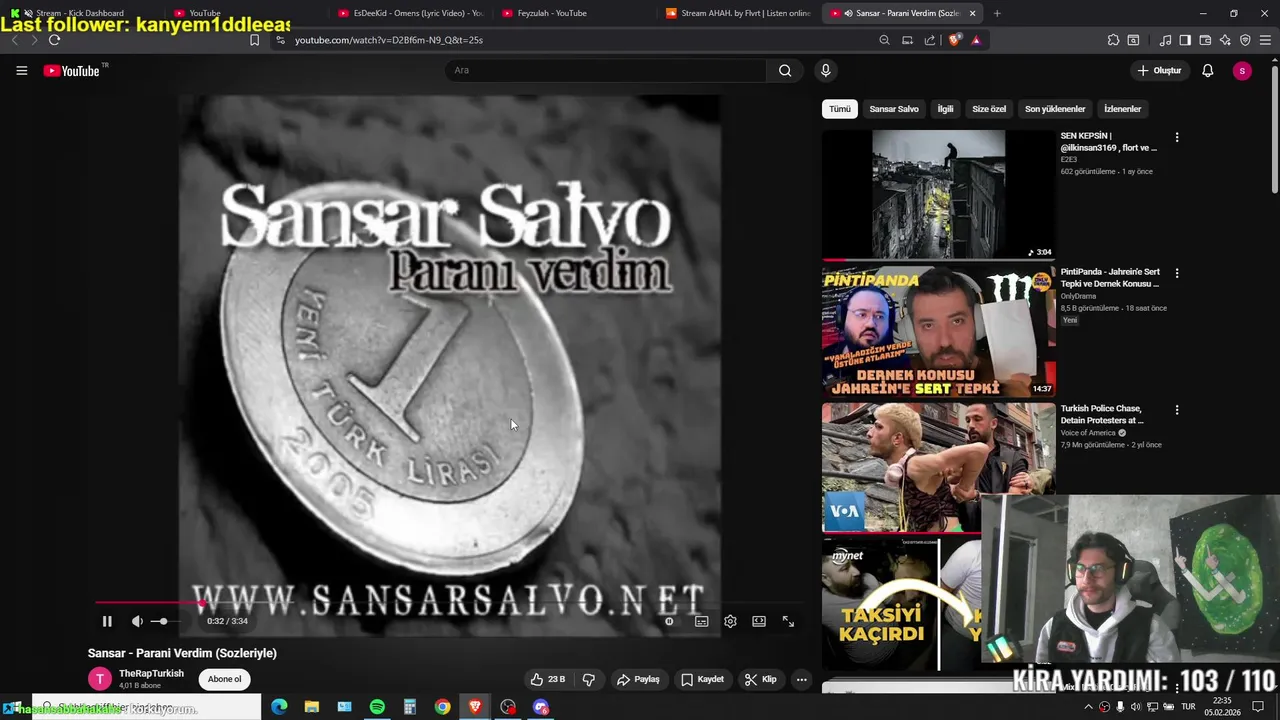Open the player settings gear

pos(730,621)
